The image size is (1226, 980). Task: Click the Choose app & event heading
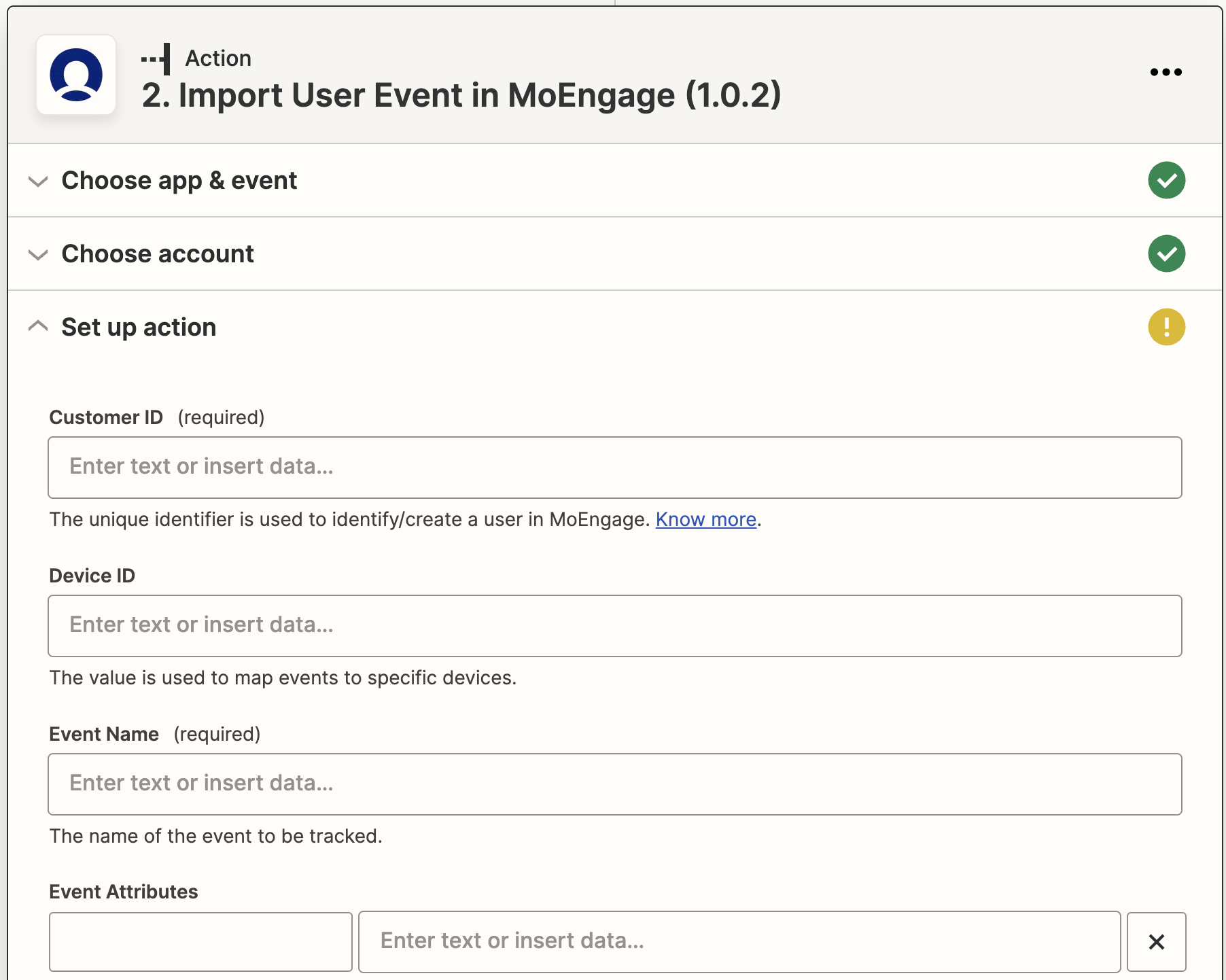pos(179,181)
